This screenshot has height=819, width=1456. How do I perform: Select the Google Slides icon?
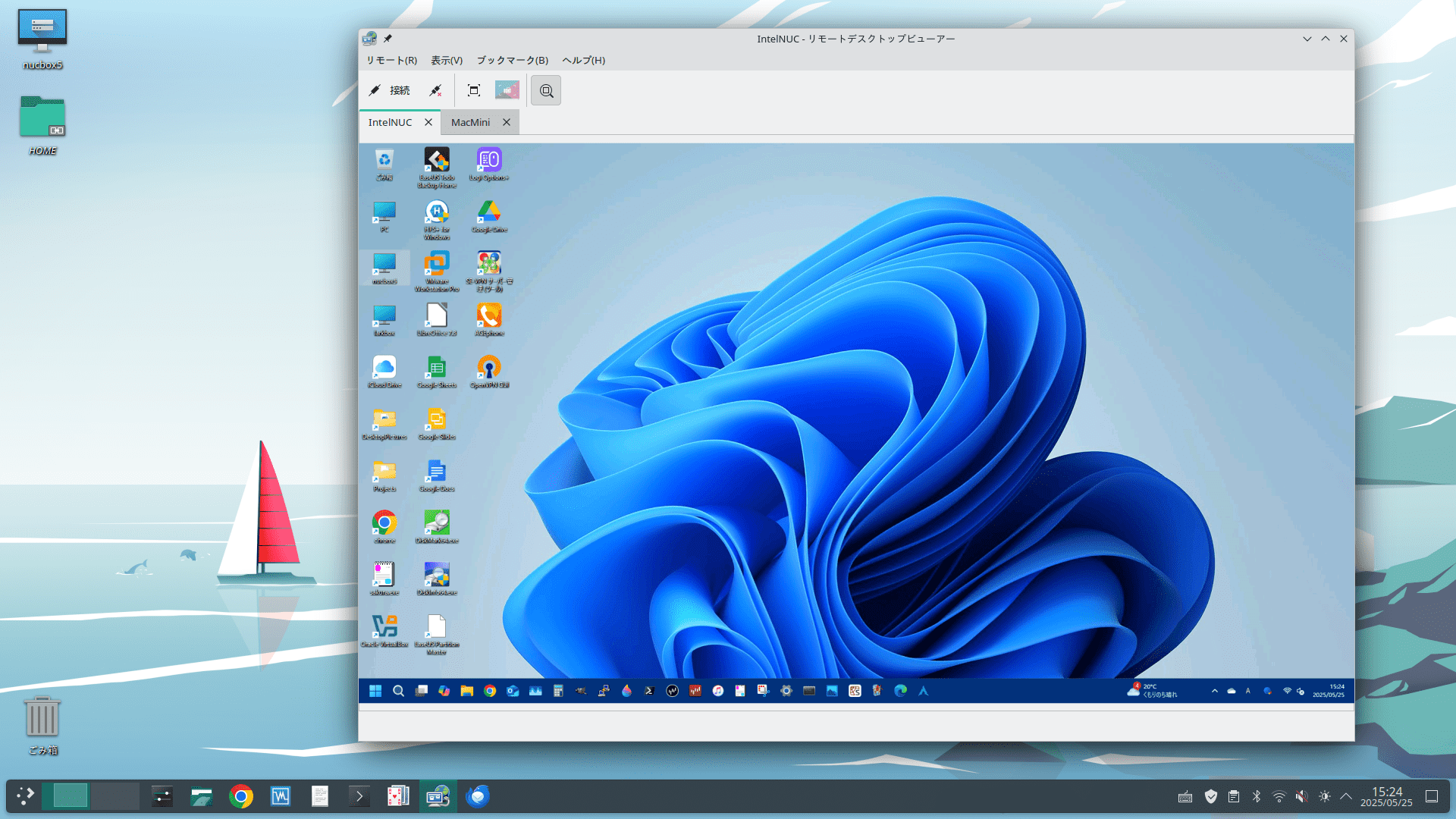point(437,424)
